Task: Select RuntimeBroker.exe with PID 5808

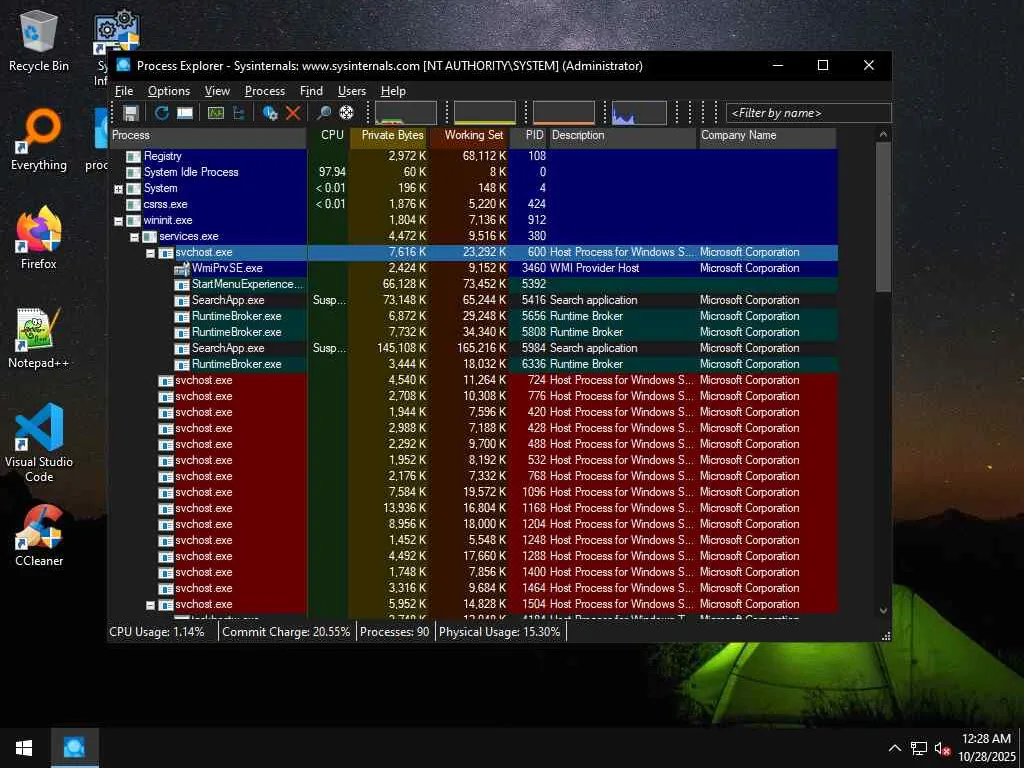Action: click(x=473, y=332)
